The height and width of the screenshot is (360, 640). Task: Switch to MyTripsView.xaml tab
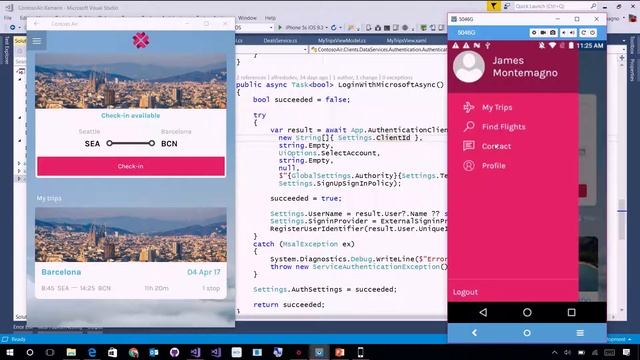pos(406,41)
